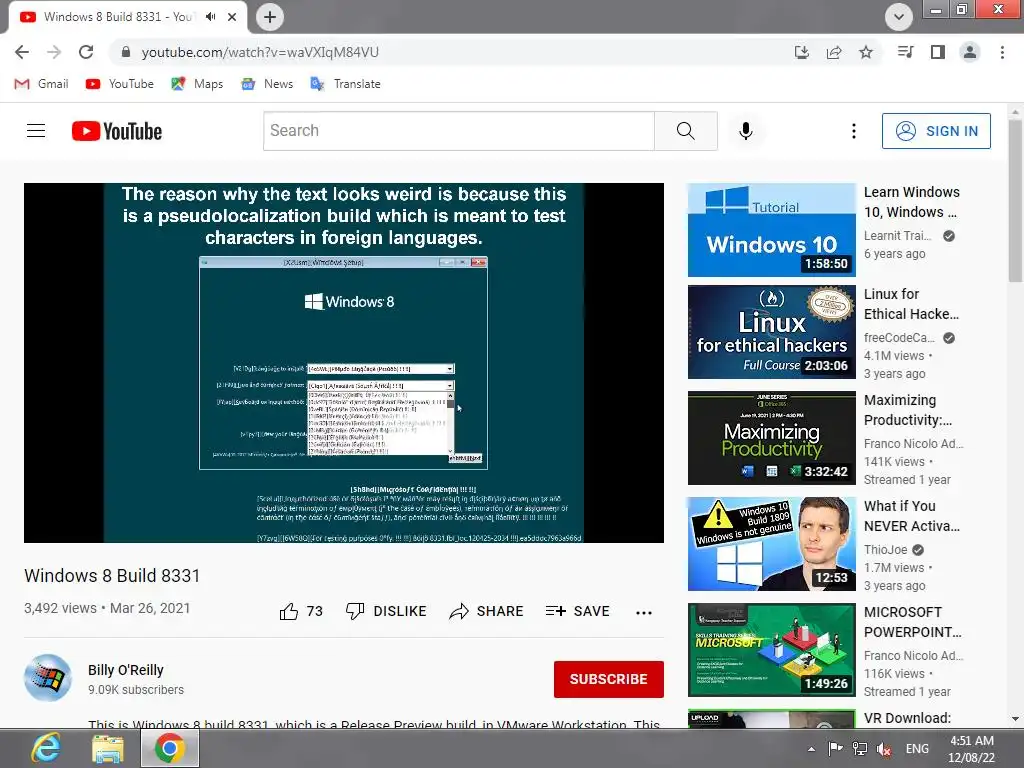Close the Windows 8 Build 8331 tab
Screen dimensions: 1024x768
tap(232, 17)
